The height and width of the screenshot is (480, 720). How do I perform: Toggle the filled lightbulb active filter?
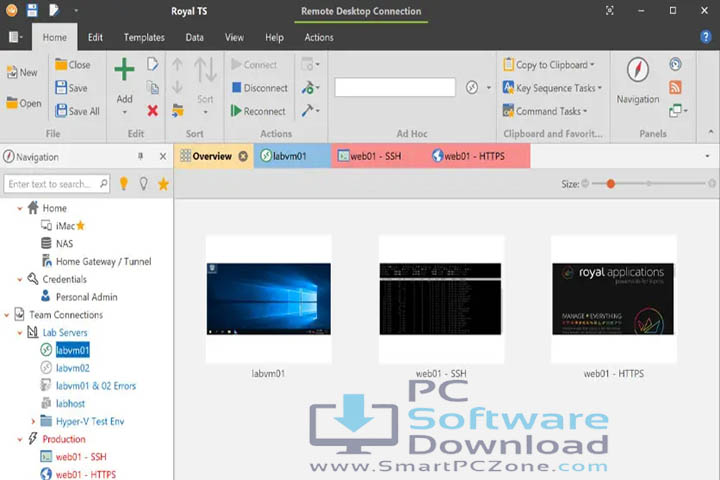pos(124,184)
